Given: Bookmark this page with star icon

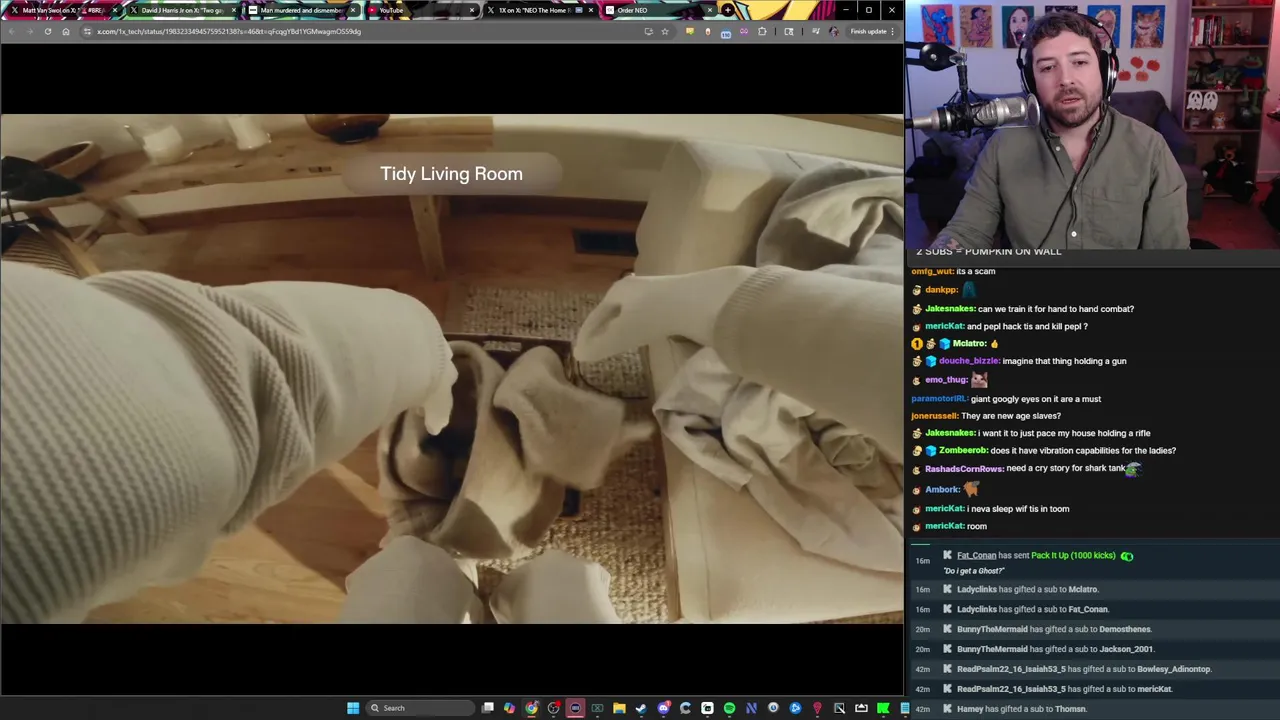Looking at the screenshot, I should click(665, 31).
